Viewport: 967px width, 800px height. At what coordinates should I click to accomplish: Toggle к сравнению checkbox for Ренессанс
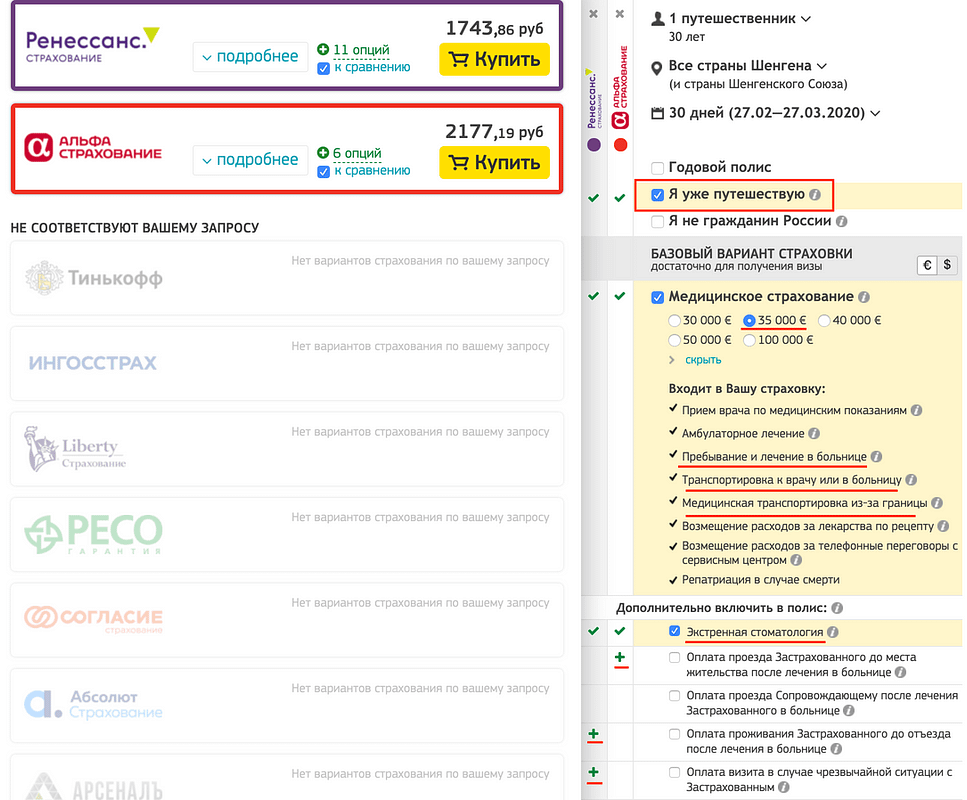pyautogui.click(x=323, y=68)
